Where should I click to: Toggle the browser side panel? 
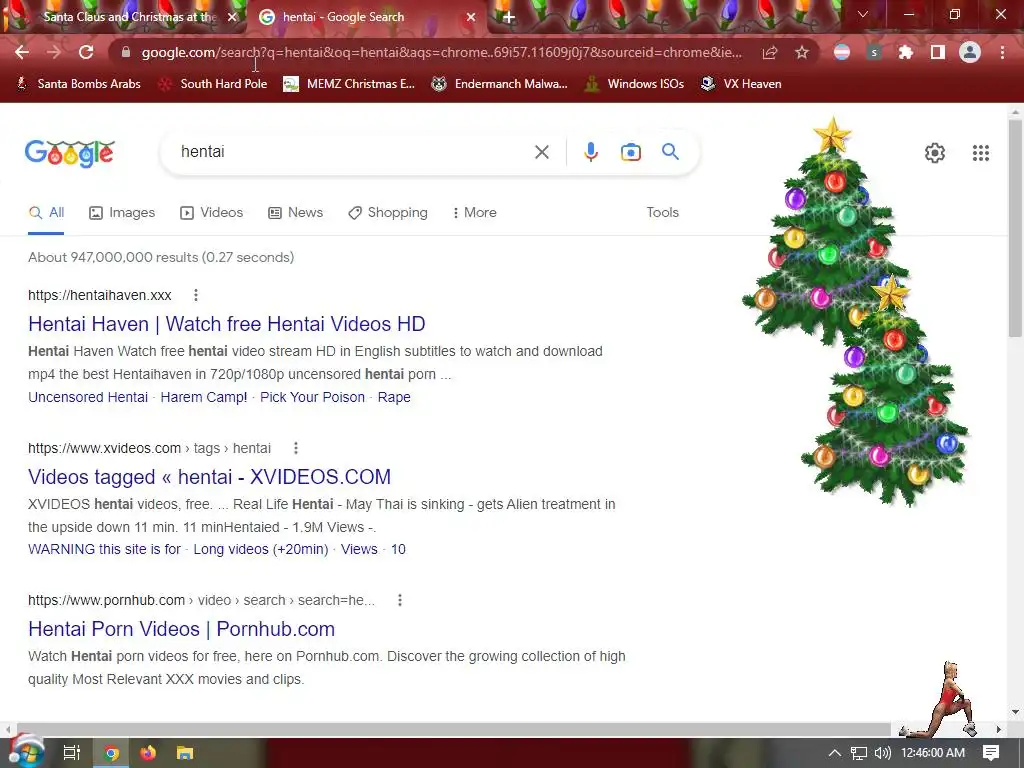coord(938,52)
